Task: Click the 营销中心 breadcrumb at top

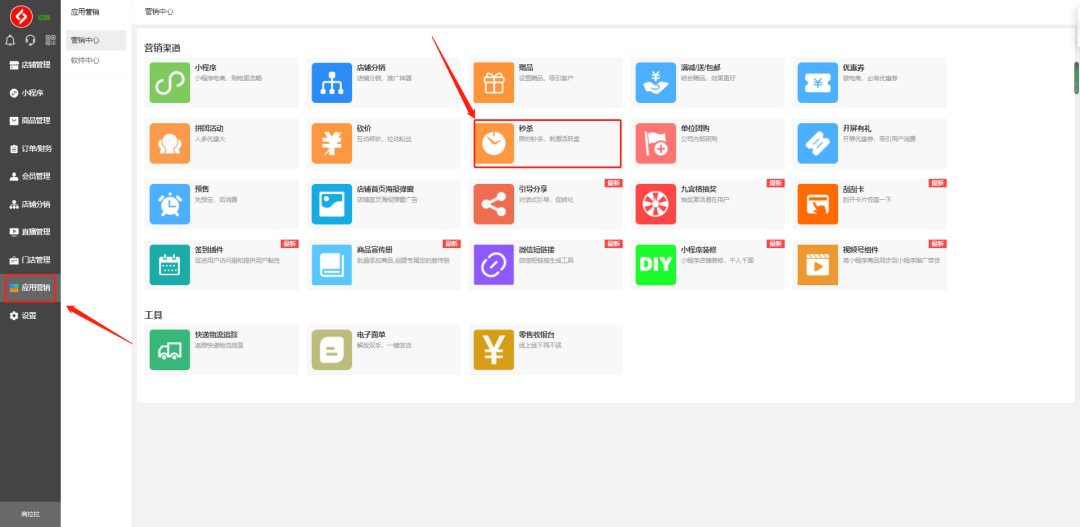Action: click(x=159, y=12)
